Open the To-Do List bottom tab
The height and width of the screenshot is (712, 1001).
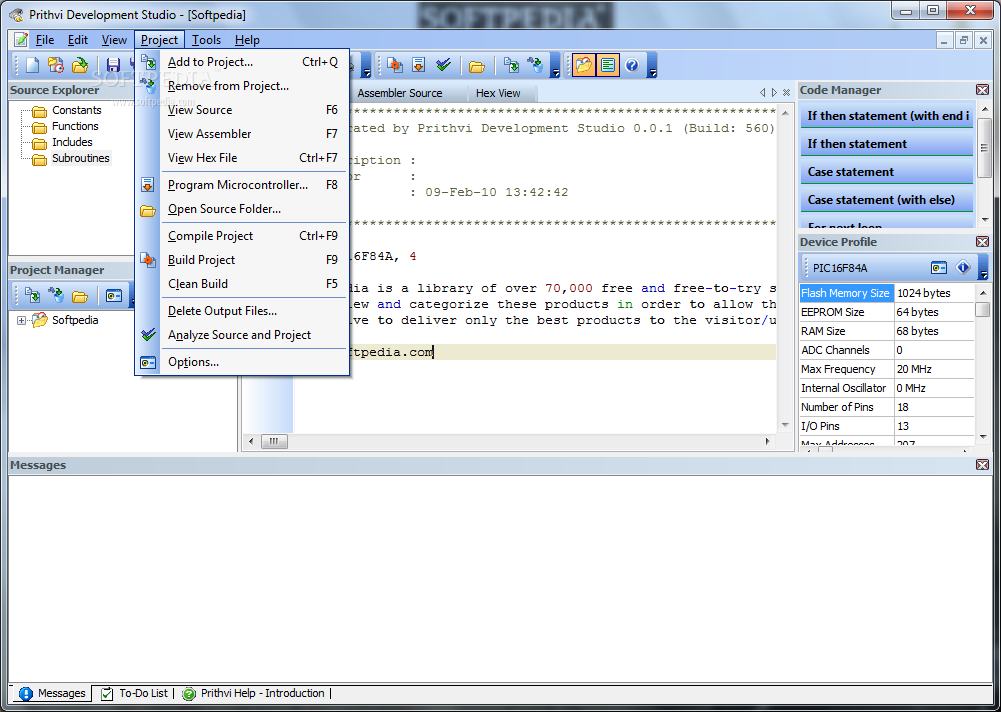(135, 693)
